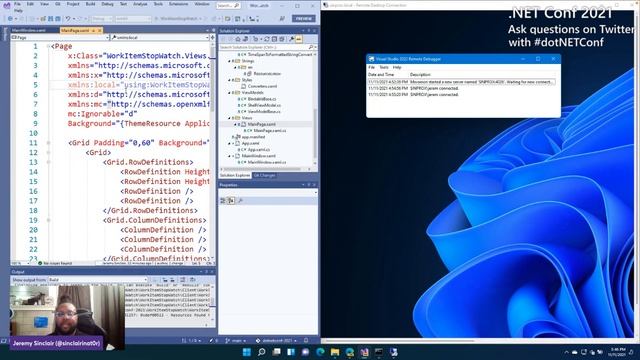Screen dimensions: 640x360
Task: Toggle pin on the MainPage.xaml tab
Action: [93, 31]
